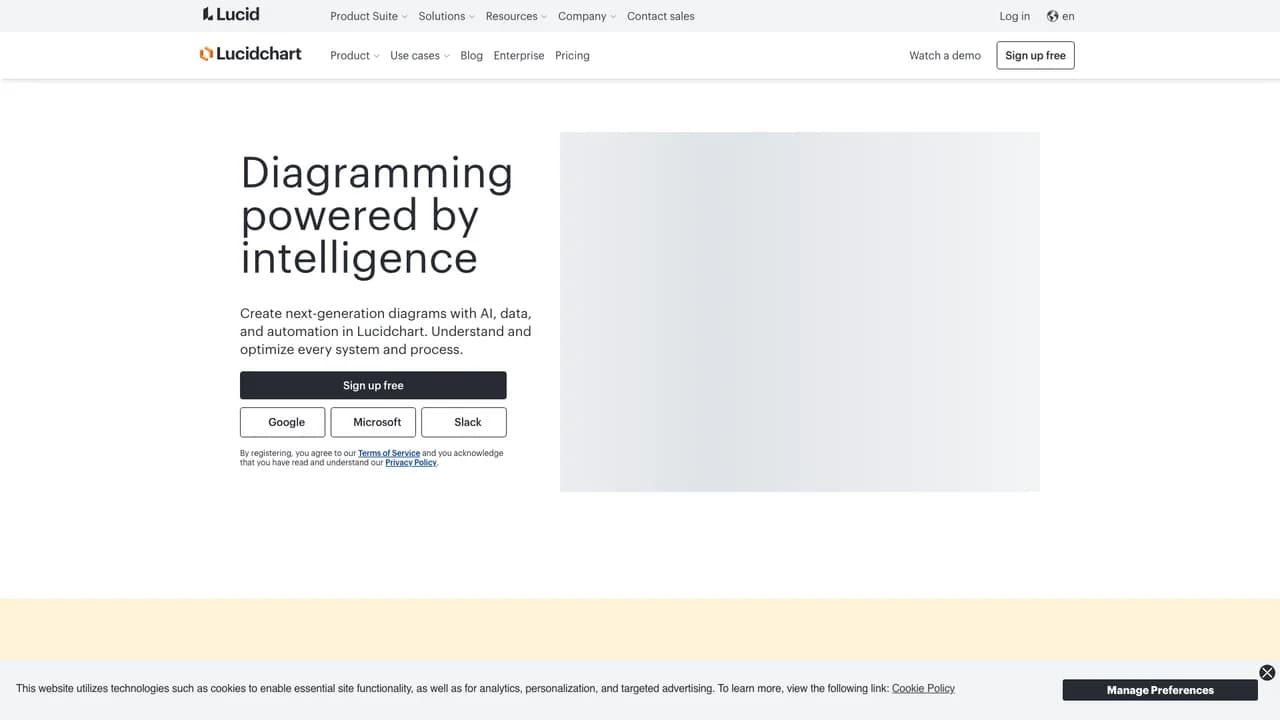This screenshot has width=1280, height=720.
Task: Open the Enterprise page
Action: (x=519, y=56)
